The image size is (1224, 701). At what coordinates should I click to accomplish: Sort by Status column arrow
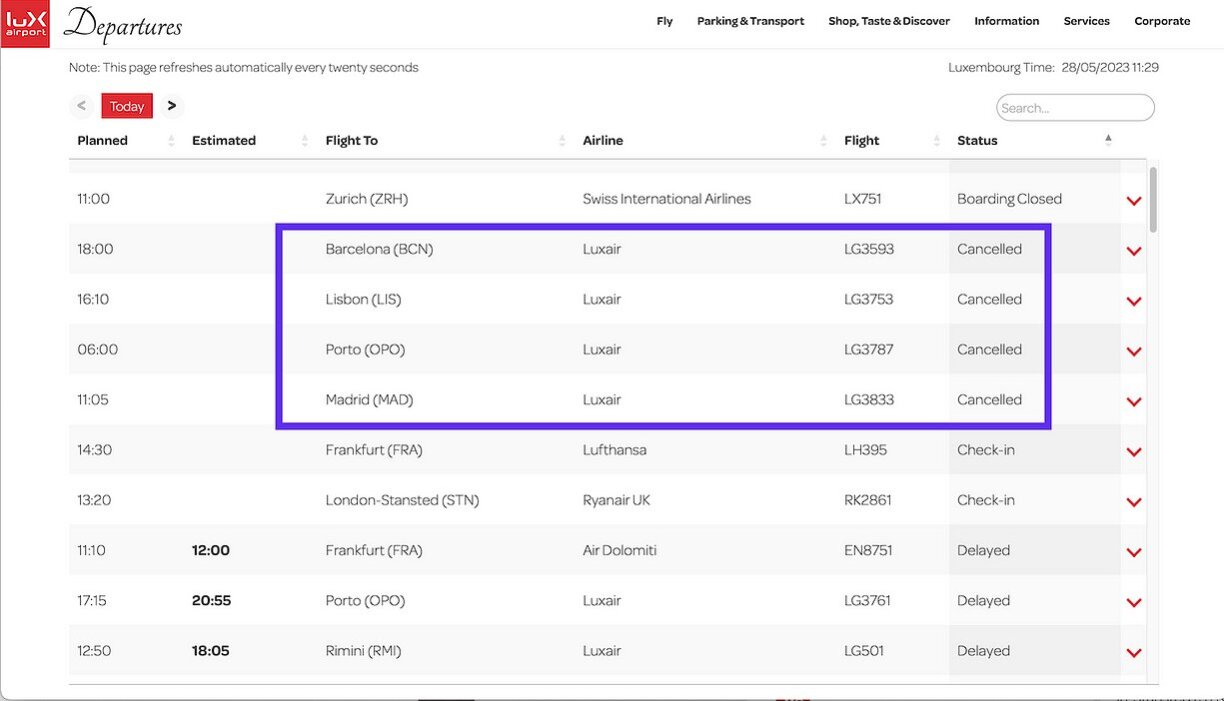point(1108,140)
